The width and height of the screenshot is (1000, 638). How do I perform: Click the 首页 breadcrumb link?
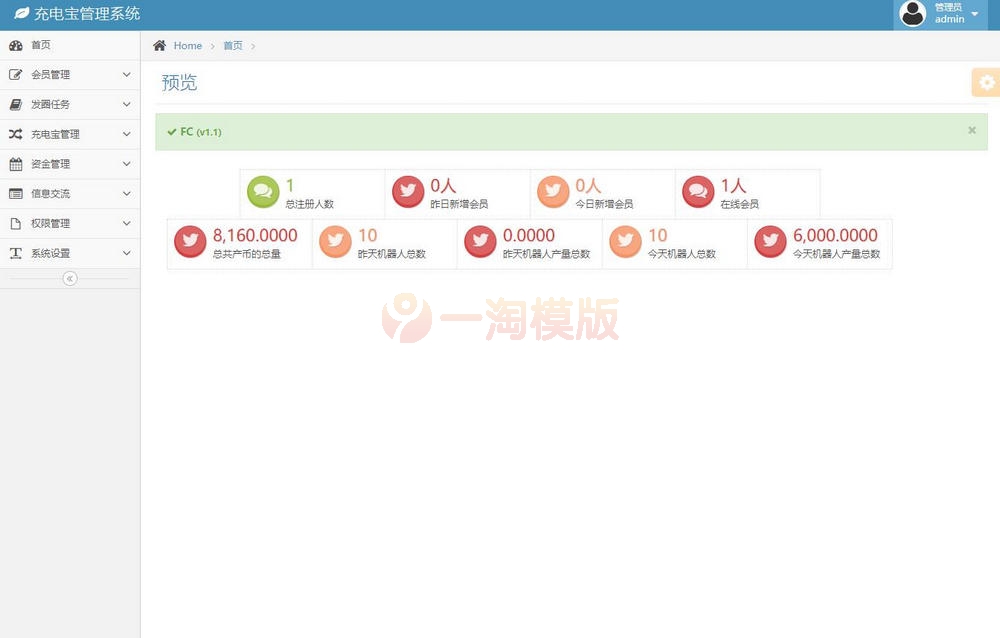pos(233,45)
